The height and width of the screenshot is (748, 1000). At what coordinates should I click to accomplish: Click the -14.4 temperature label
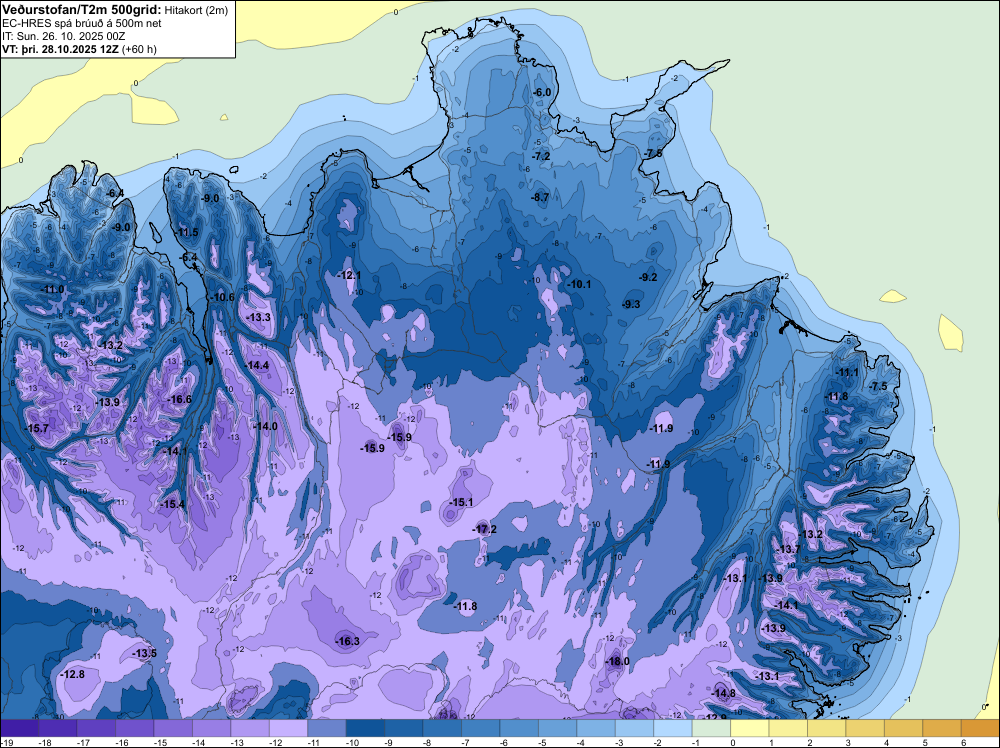tap(256, 365)
